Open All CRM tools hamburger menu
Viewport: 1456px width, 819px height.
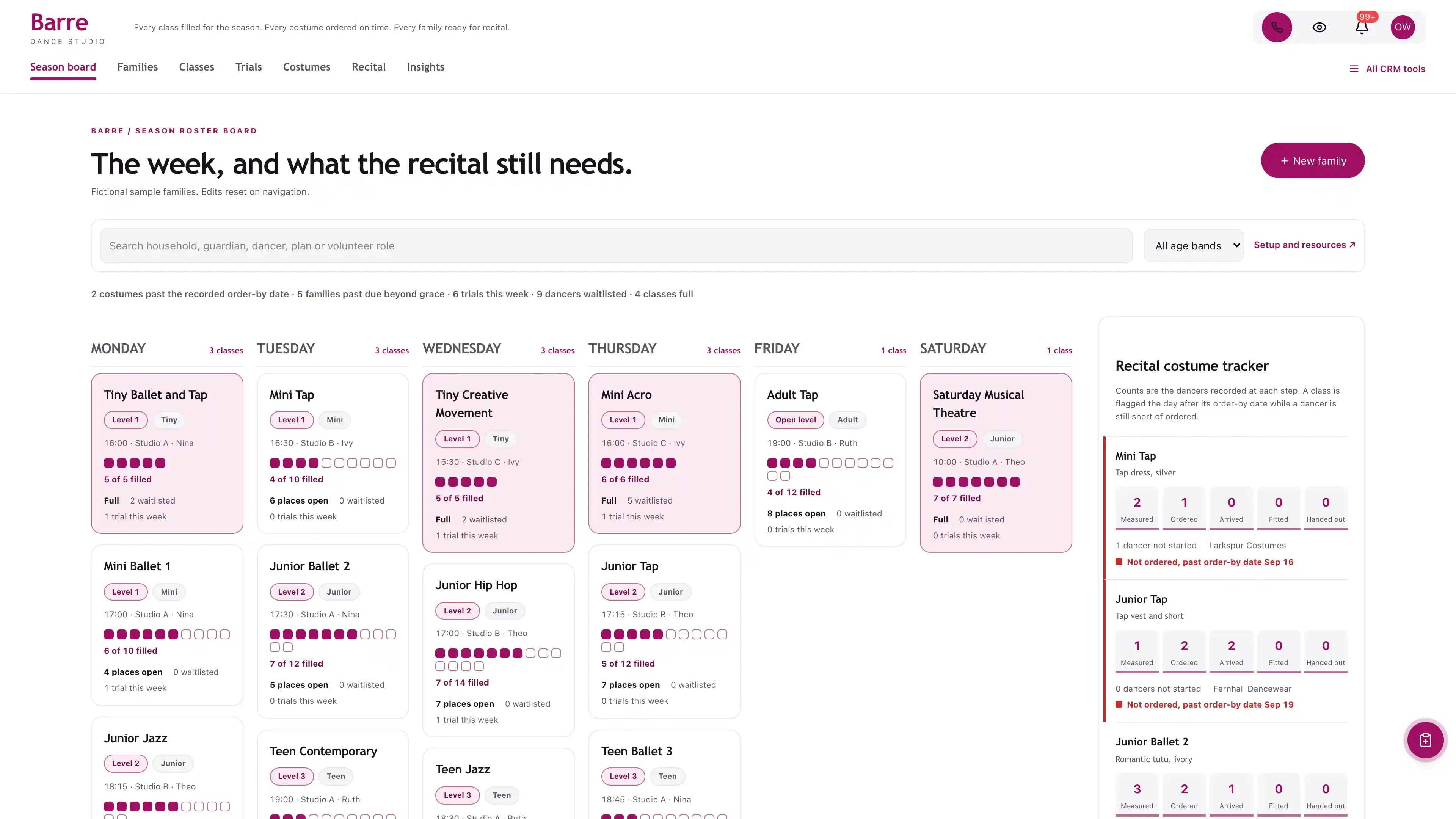pyautogui.click(x=1387, y=69)
